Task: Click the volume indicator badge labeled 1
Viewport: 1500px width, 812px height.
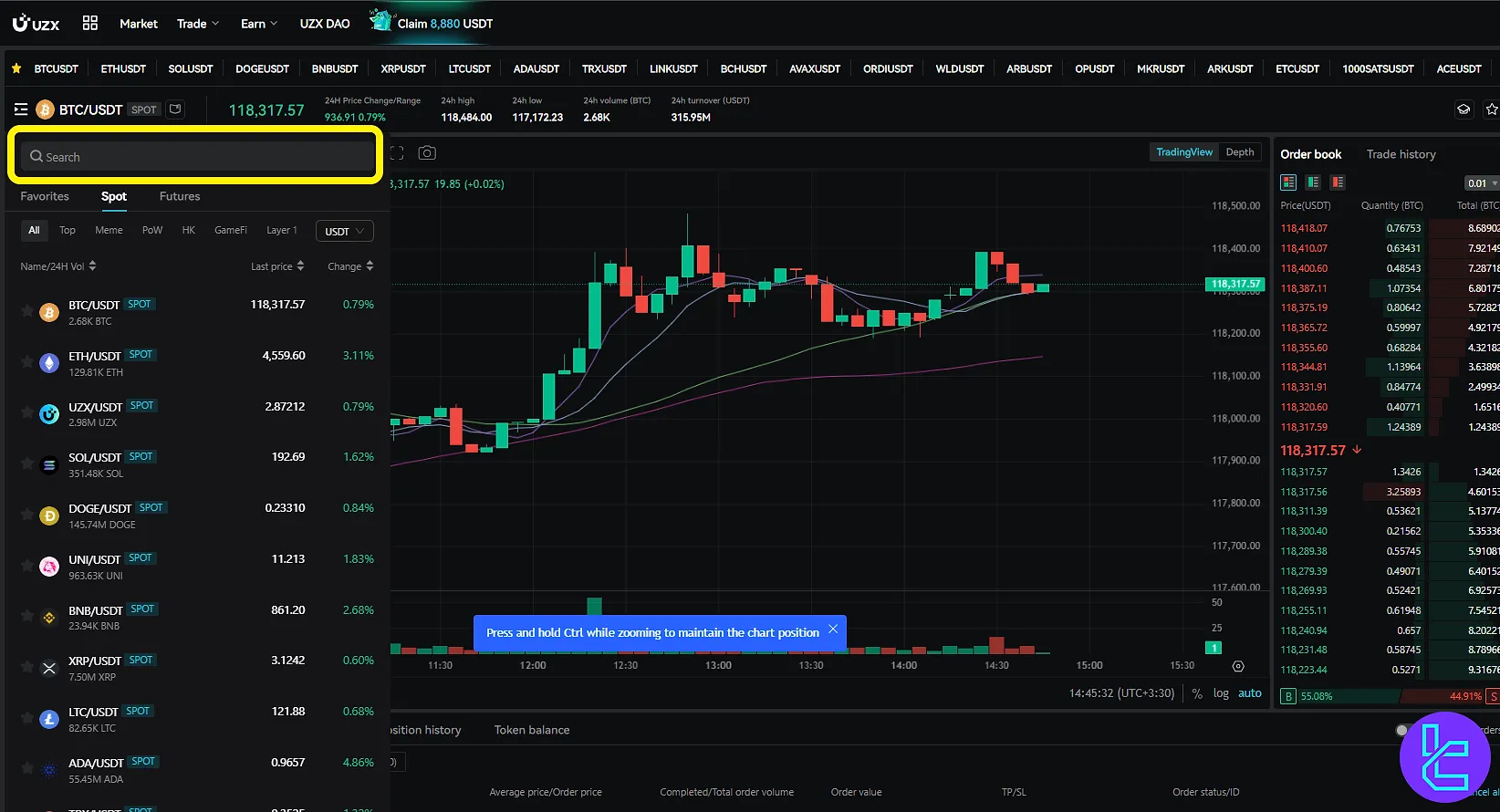Action: click(1214, 648)
